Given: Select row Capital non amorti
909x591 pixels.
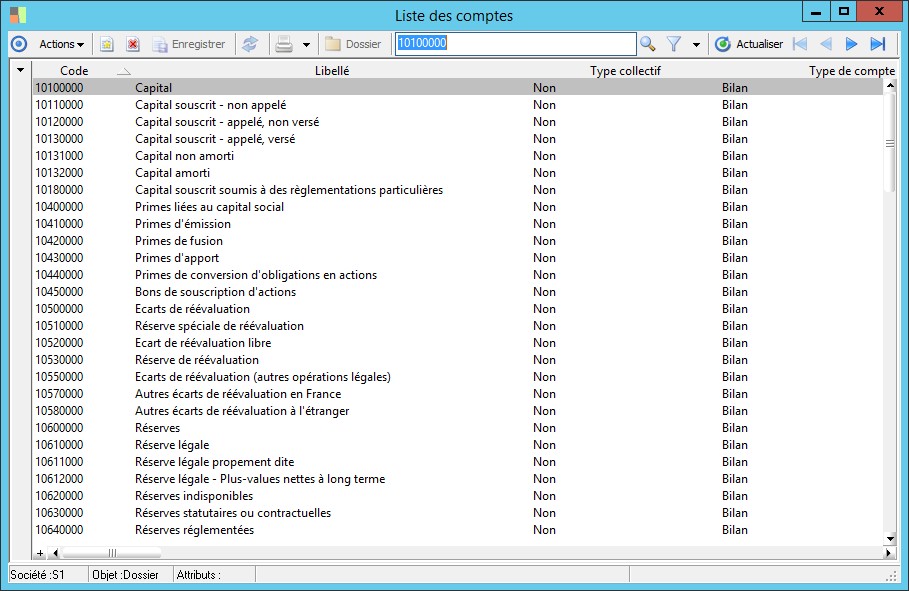Looking at the screenshot, I should click(458, 156).
